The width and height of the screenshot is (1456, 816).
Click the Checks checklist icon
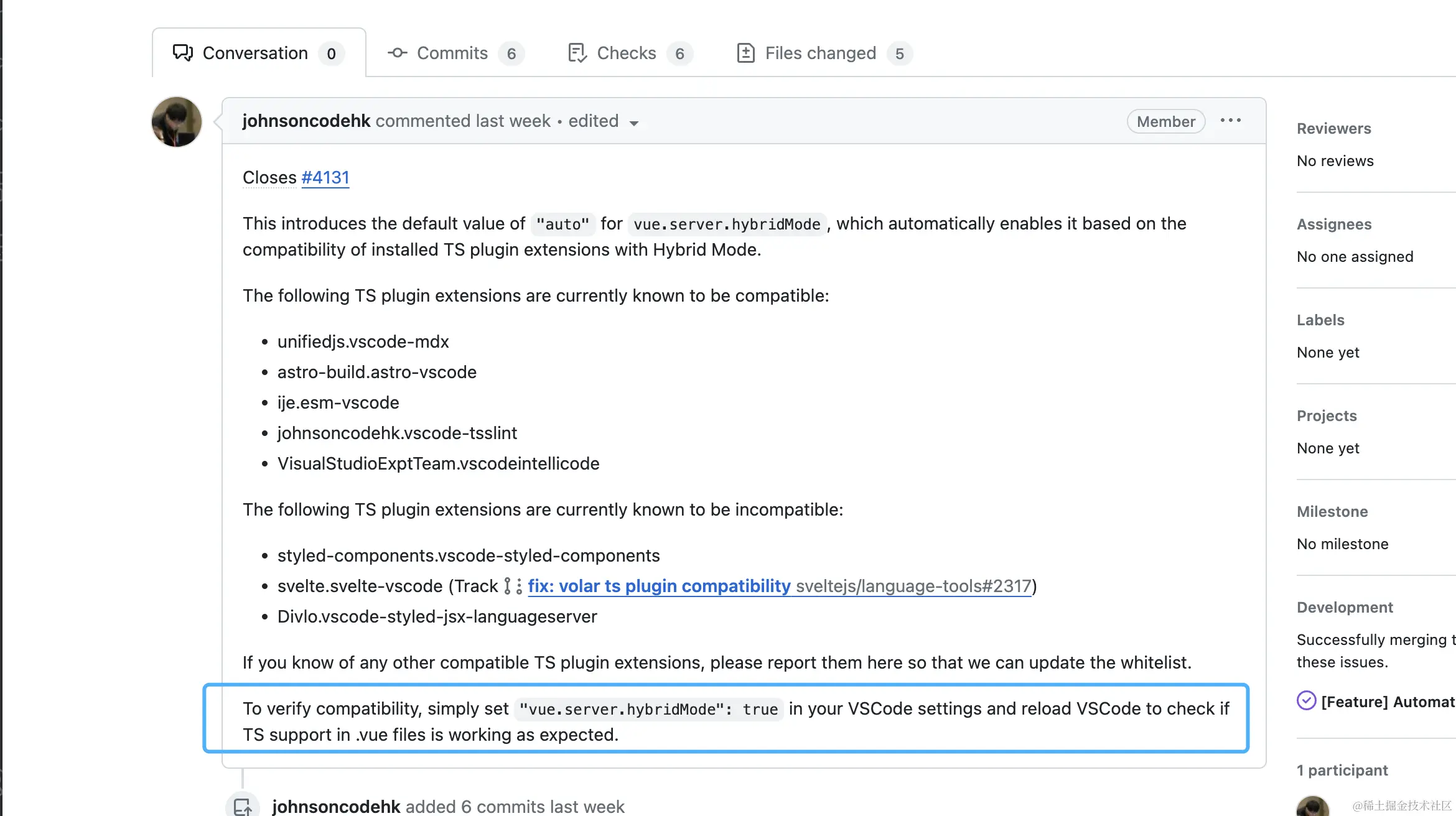point(577,53)
